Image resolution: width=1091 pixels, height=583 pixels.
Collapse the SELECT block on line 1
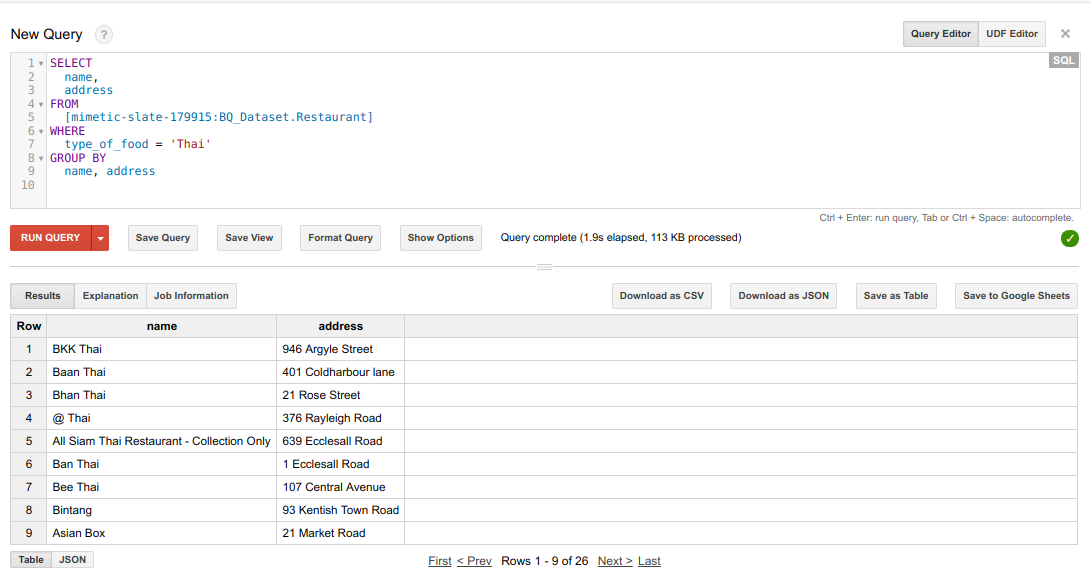tap(39, 62)
